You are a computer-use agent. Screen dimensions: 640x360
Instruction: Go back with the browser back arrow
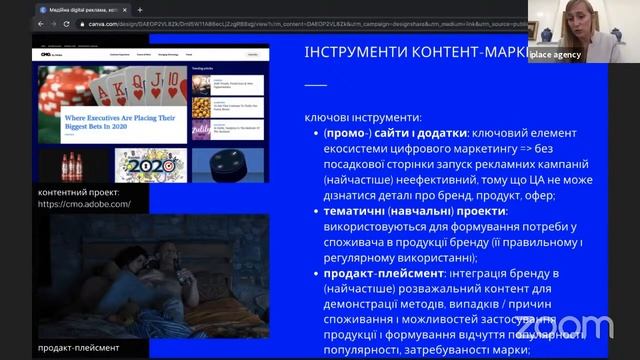pos(41,24)
